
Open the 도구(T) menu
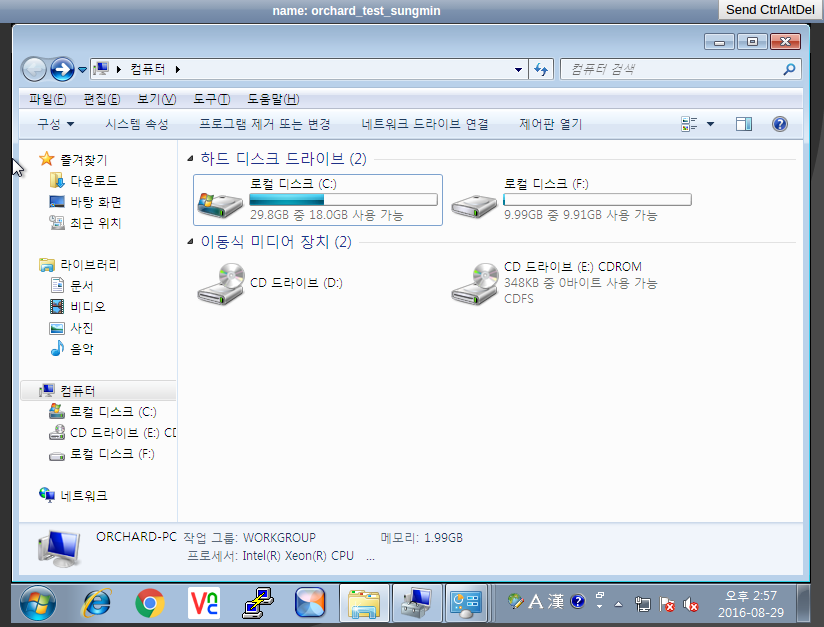[212, 99]
